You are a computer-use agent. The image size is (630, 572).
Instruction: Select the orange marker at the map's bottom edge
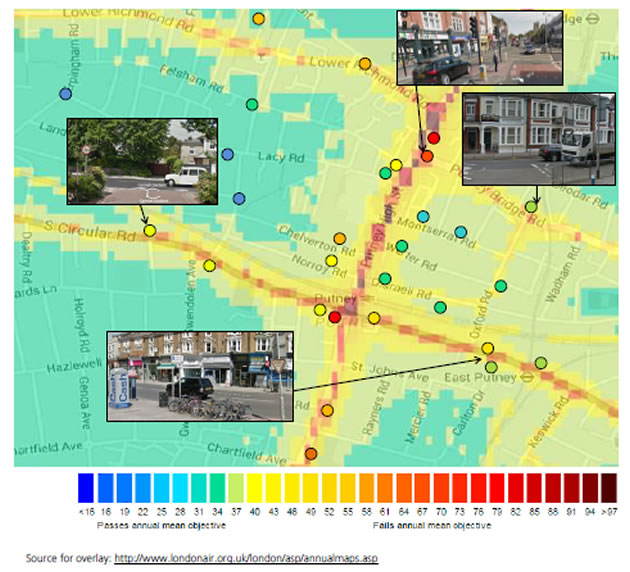311,454
